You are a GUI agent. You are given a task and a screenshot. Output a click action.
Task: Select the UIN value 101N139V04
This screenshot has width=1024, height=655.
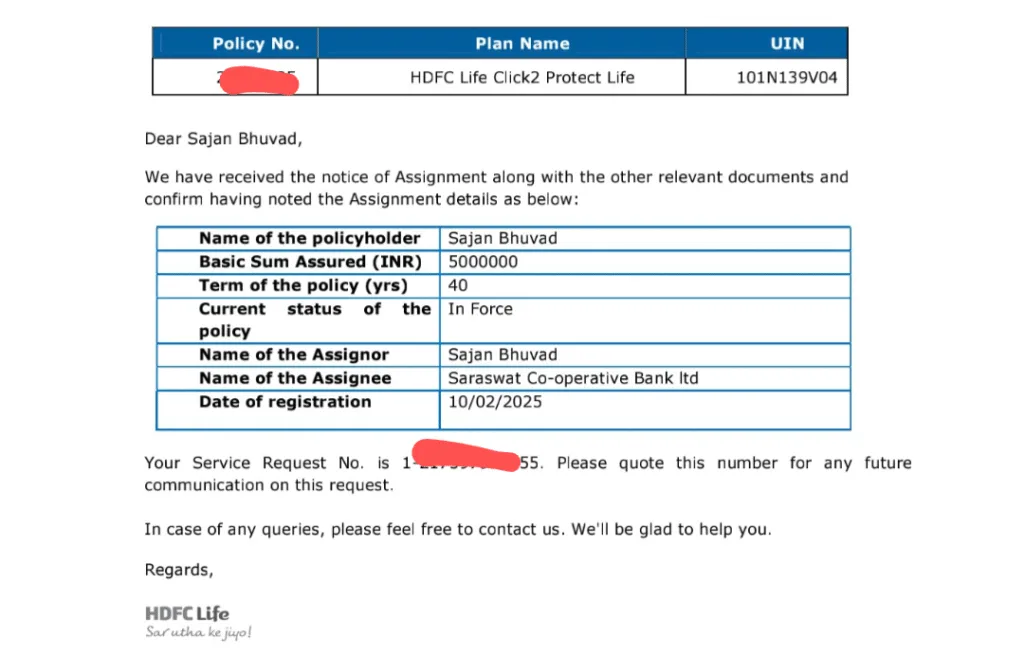[787, 78]
